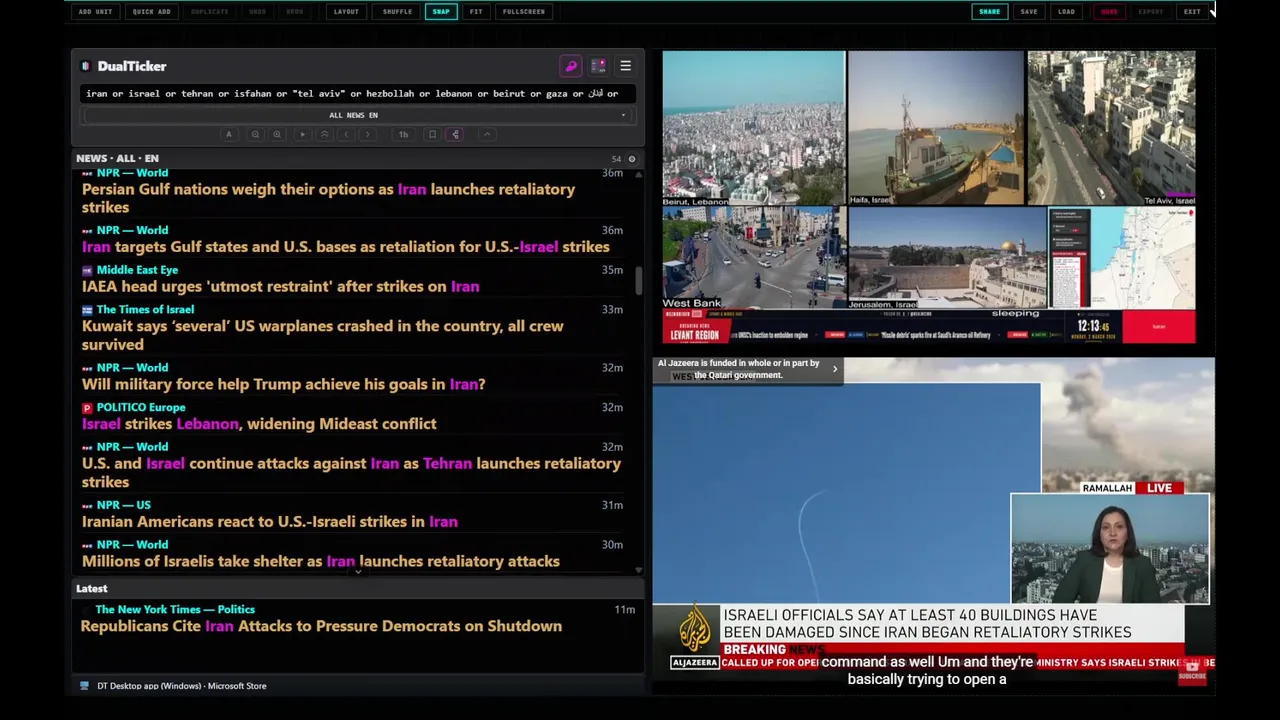Open 'Persian Gulf nations weigh their options' headline

coord(328,198)
